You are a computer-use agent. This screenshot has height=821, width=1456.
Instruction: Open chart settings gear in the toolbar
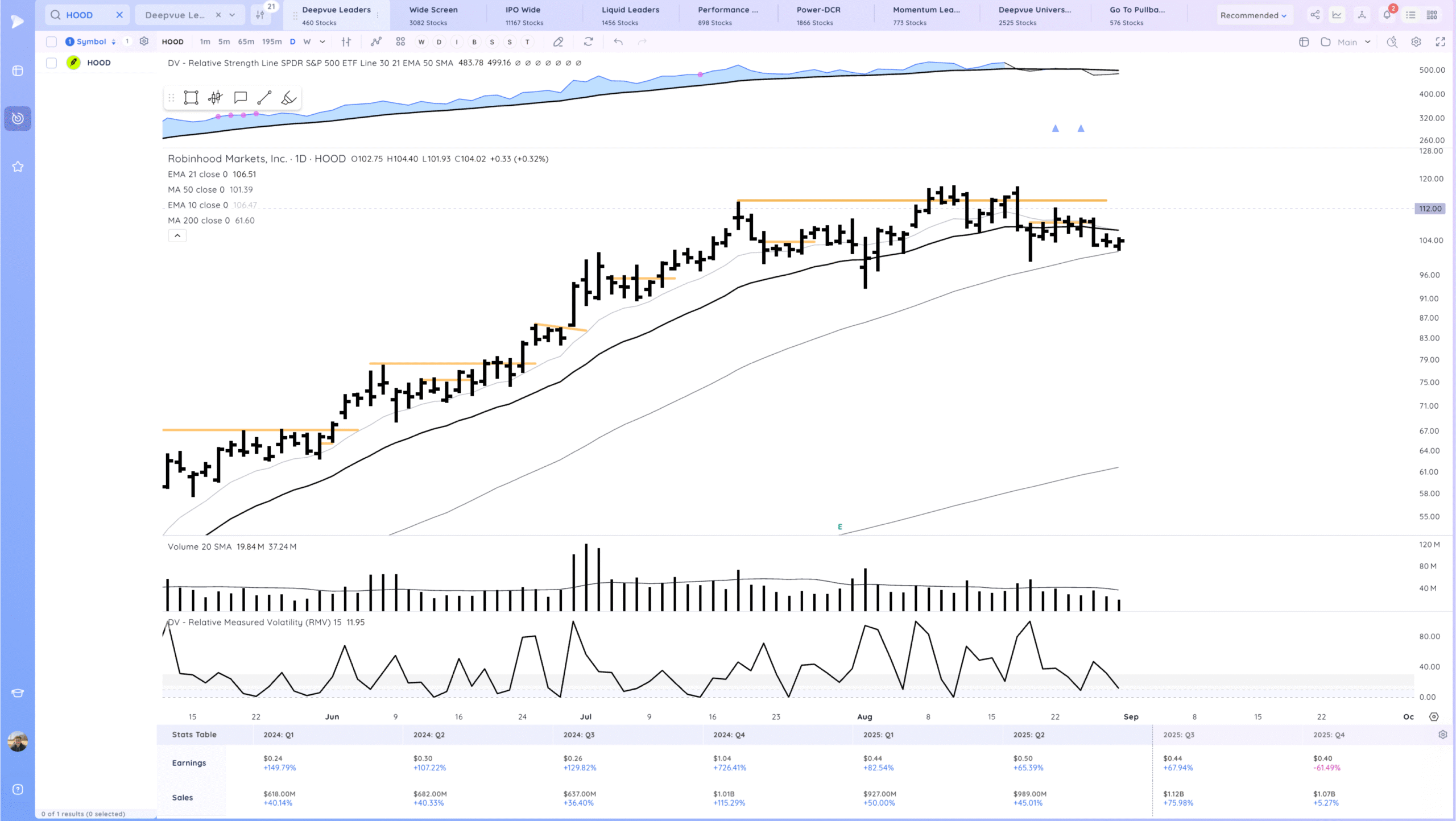[x=1416, y=42]
